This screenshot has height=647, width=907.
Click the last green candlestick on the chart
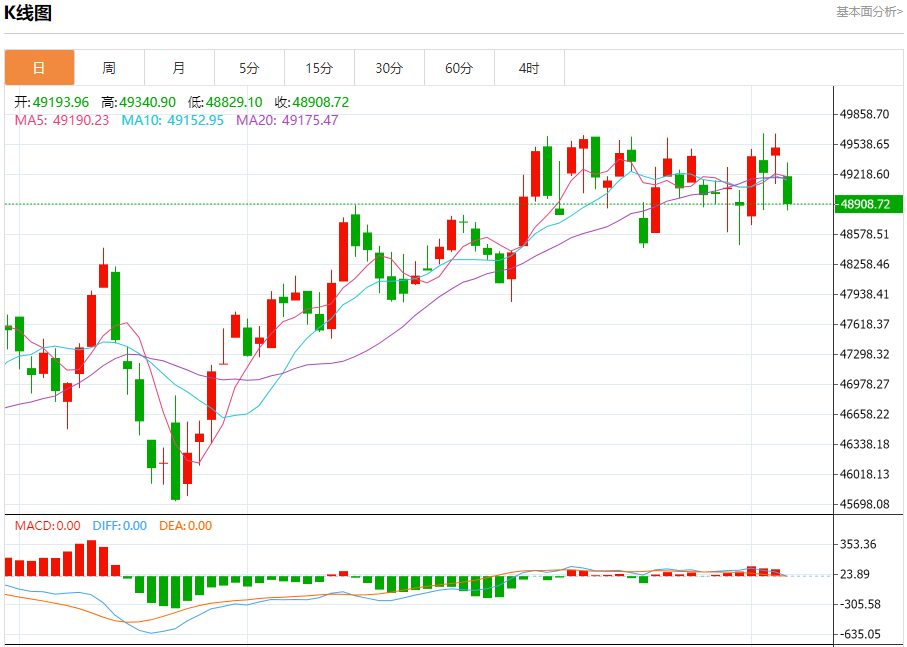[x=787, y=190]
